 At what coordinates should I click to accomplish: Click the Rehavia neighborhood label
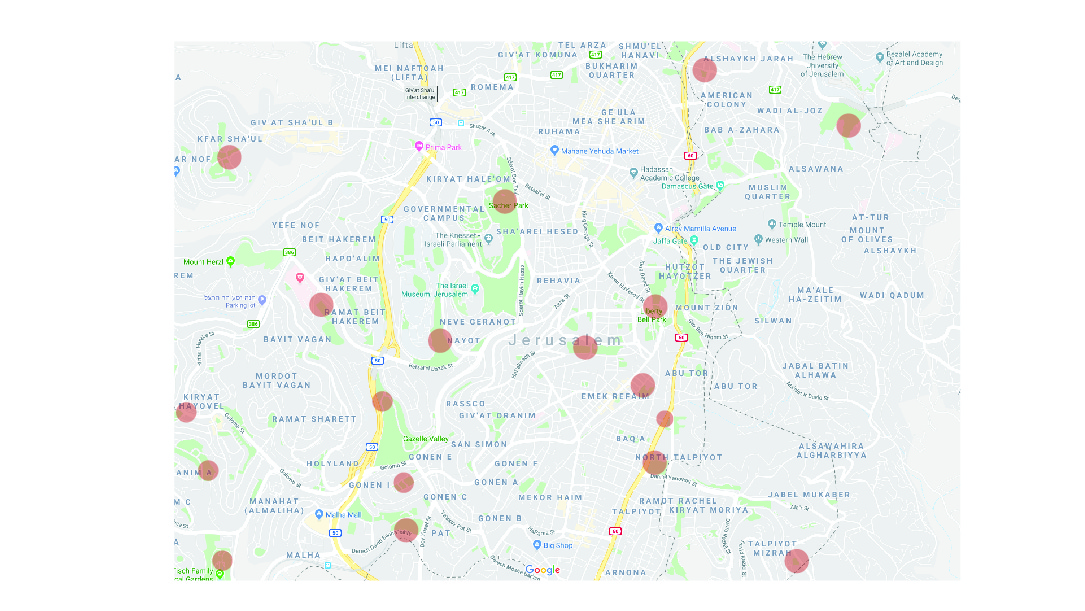(558, 280)
